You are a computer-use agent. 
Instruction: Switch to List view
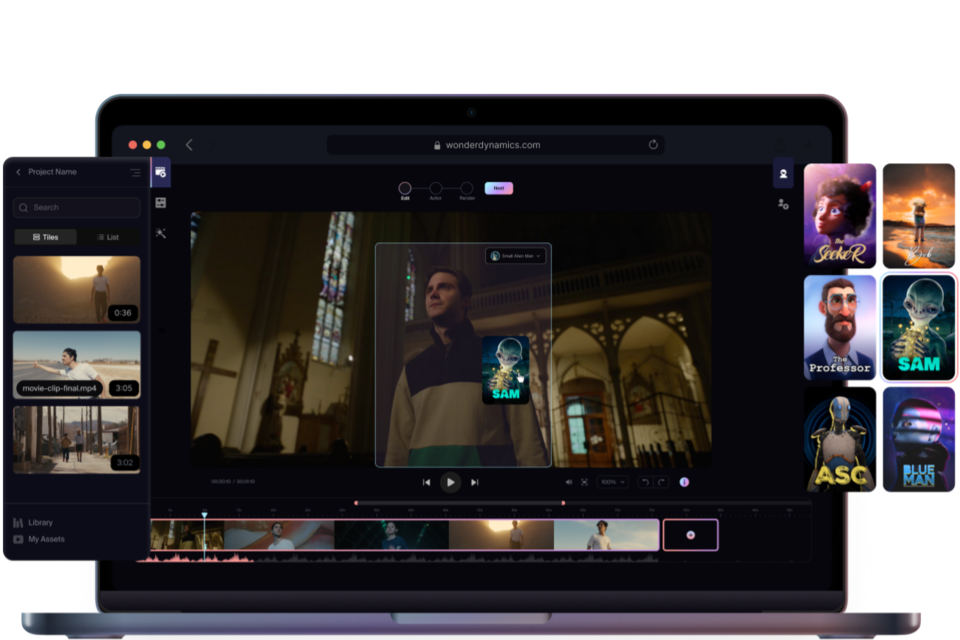(108, 237)
